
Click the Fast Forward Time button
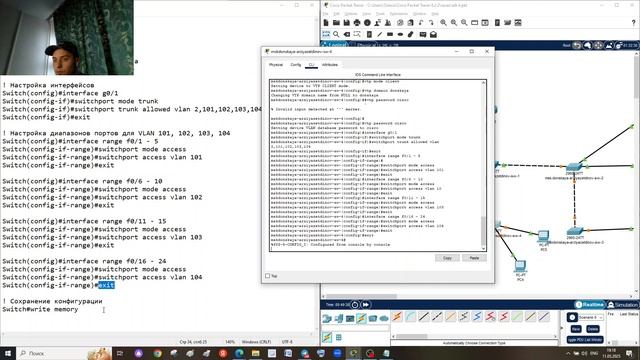(366, 304)
